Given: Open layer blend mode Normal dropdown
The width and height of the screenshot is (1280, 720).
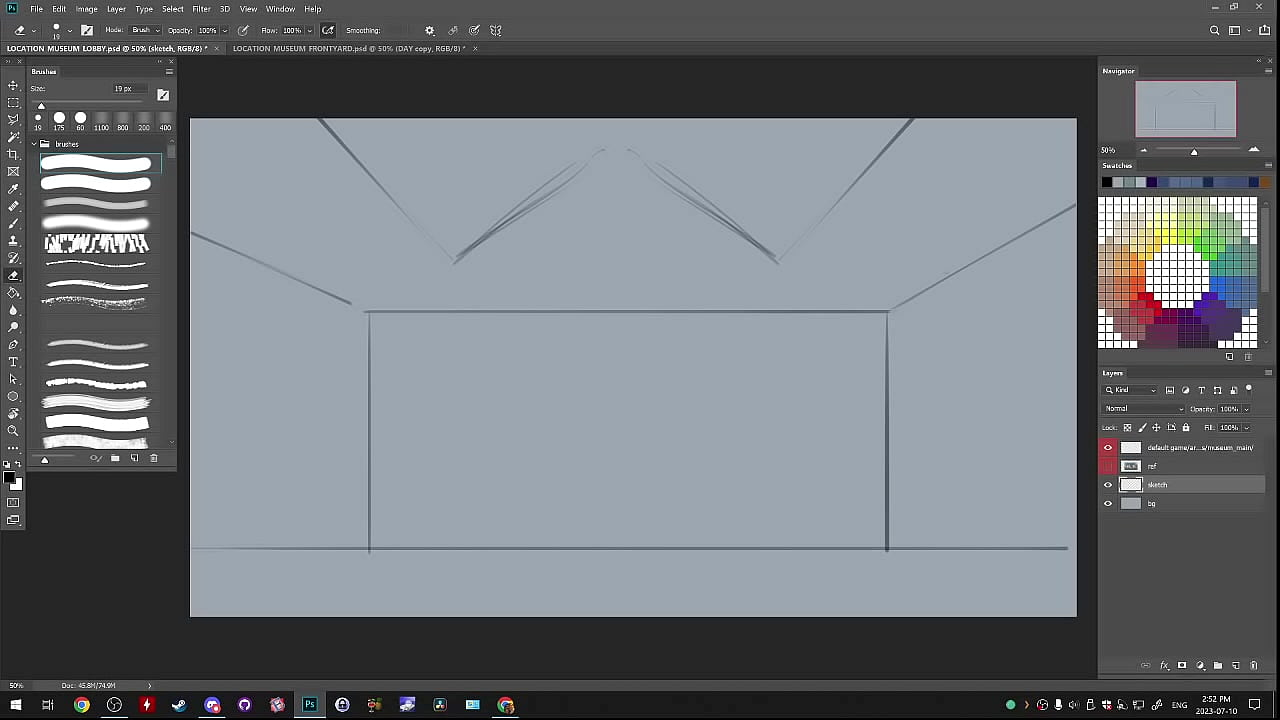Looking at the screenshot, I should [1144, 409].
